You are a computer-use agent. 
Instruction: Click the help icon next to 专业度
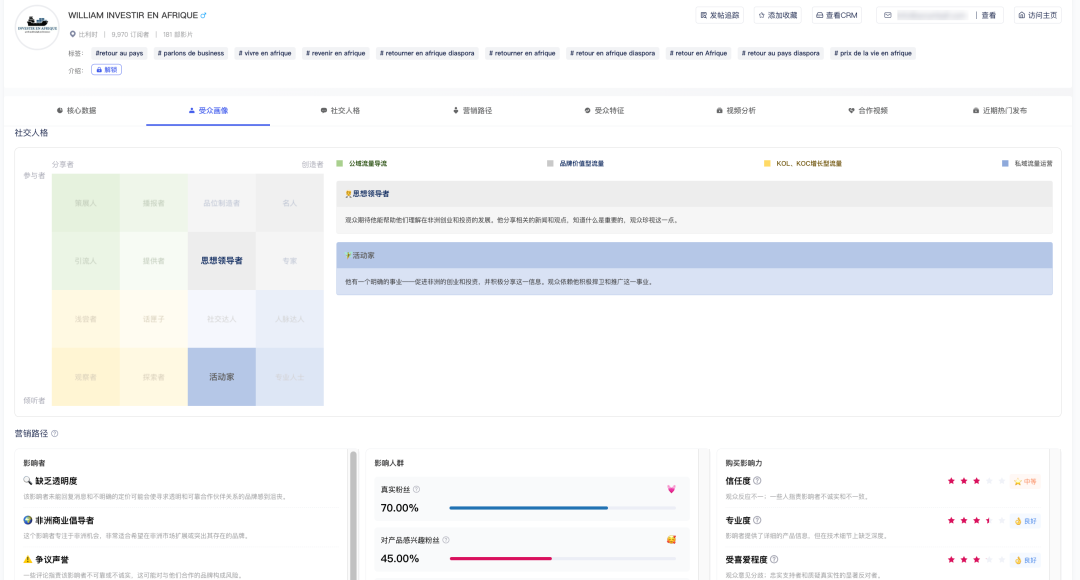pyautogui.click(x=757, y=521)
